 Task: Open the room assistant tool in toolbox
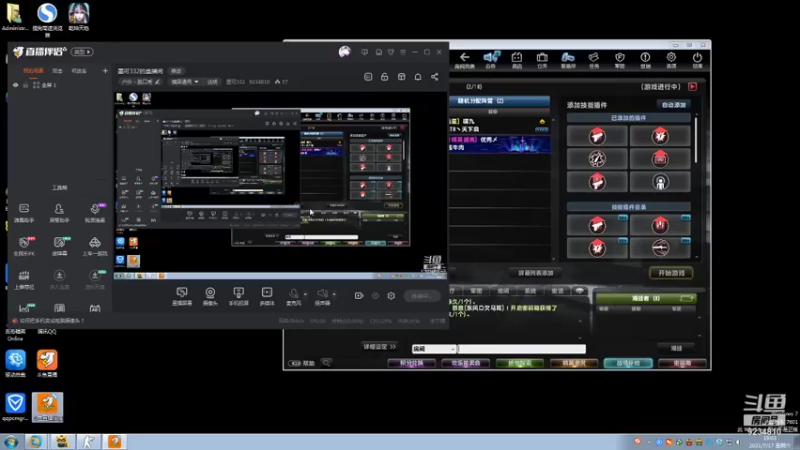coord(59,212)
